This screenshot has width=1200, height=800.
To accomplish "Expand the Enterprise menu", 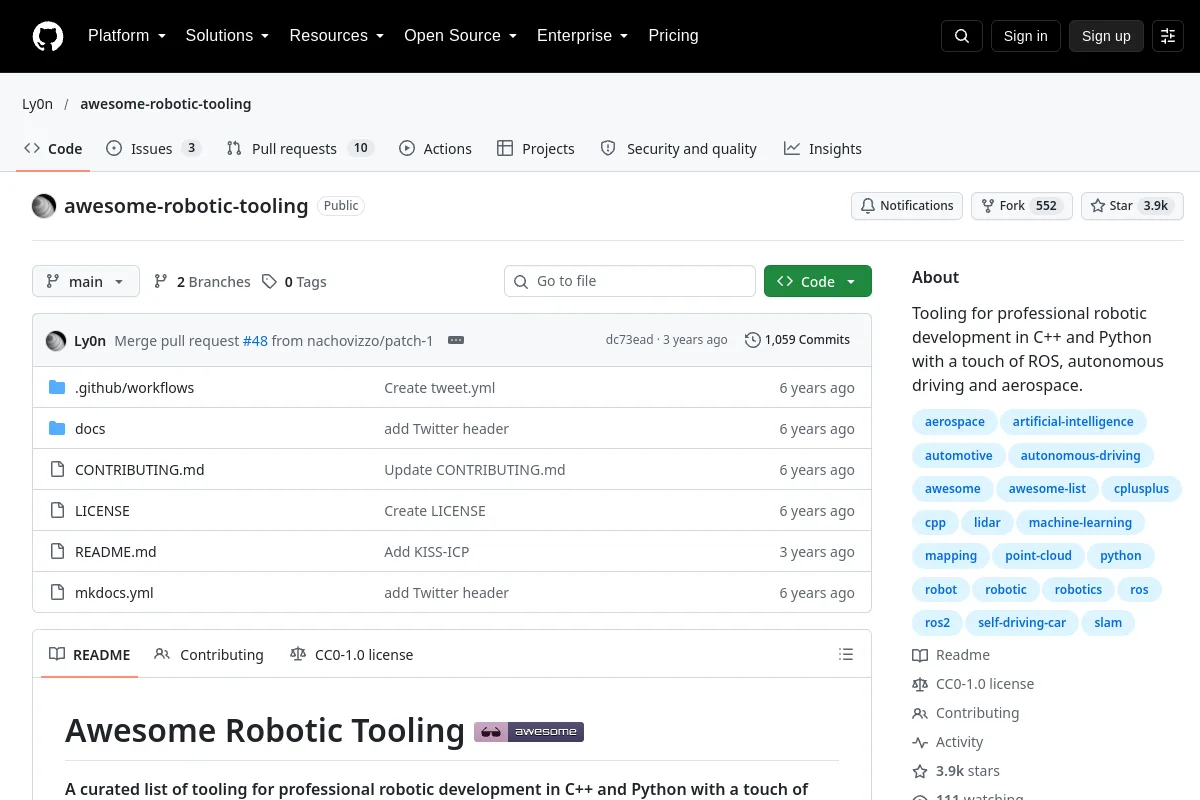I will click(582, 36).
